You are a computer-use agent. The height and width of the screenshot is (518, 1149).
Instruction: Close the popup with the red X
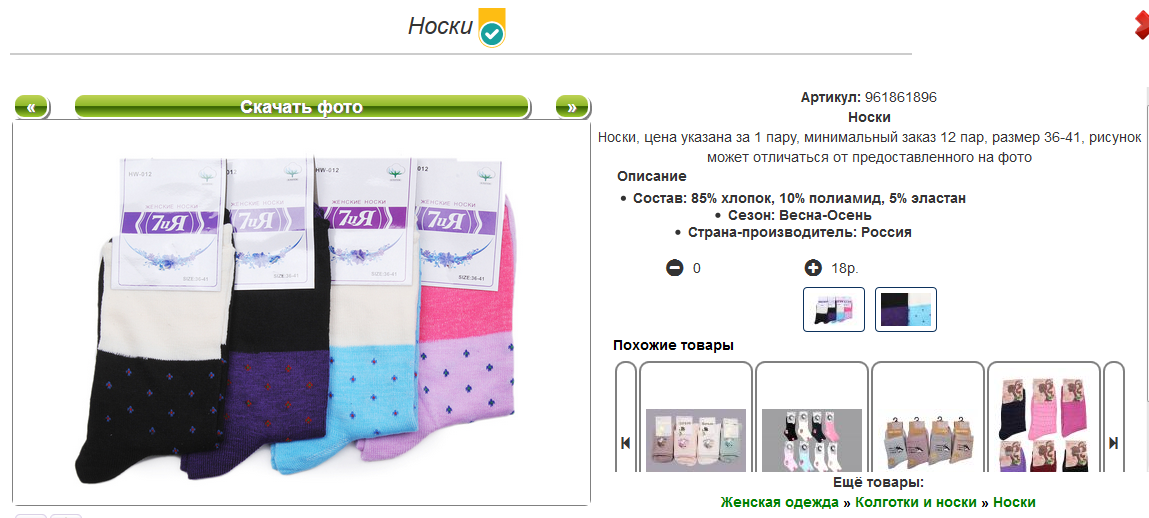pos(1142,26)
